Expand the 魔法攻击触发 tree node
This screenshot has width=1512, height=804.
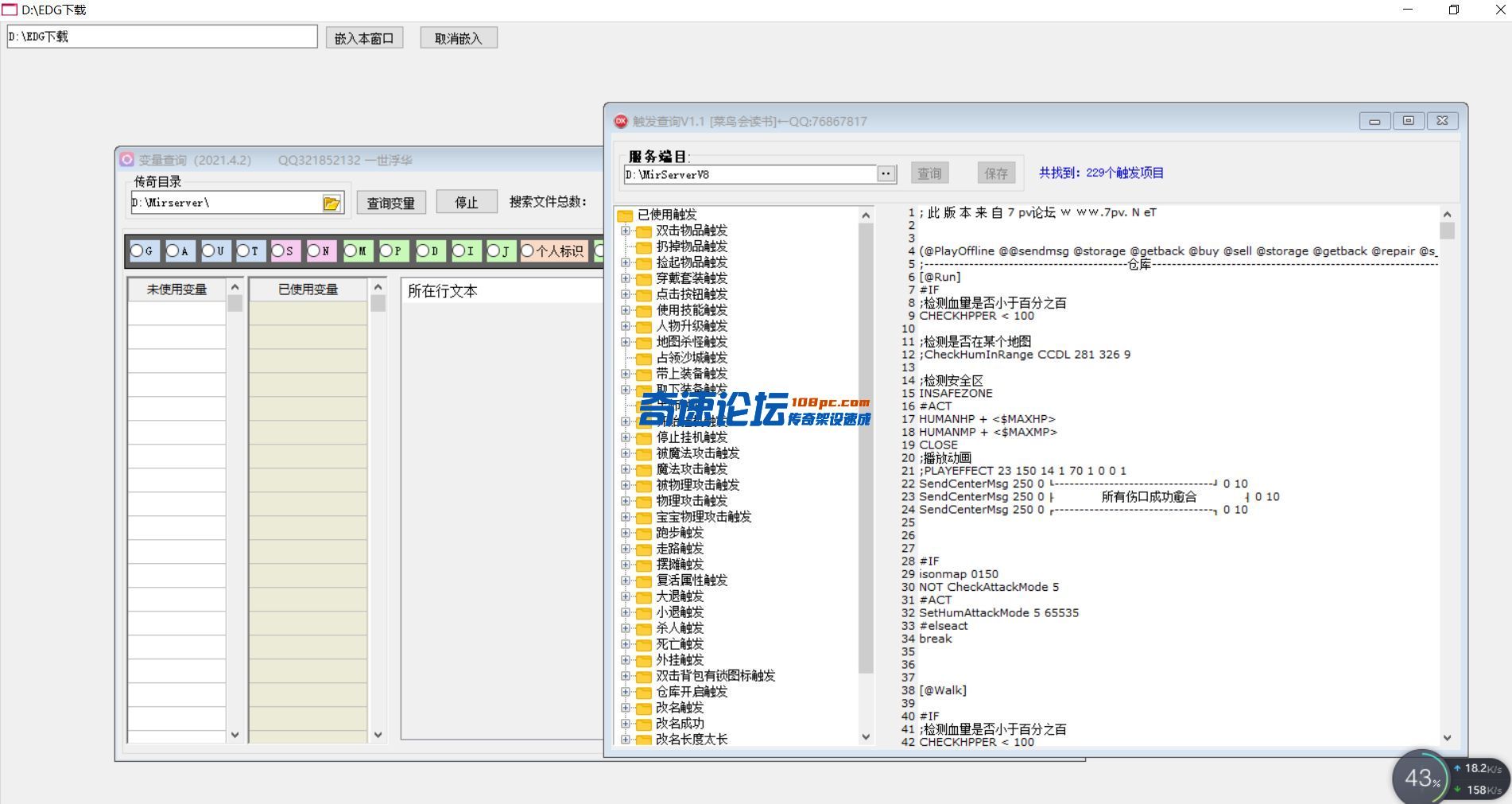pos(626,469)
